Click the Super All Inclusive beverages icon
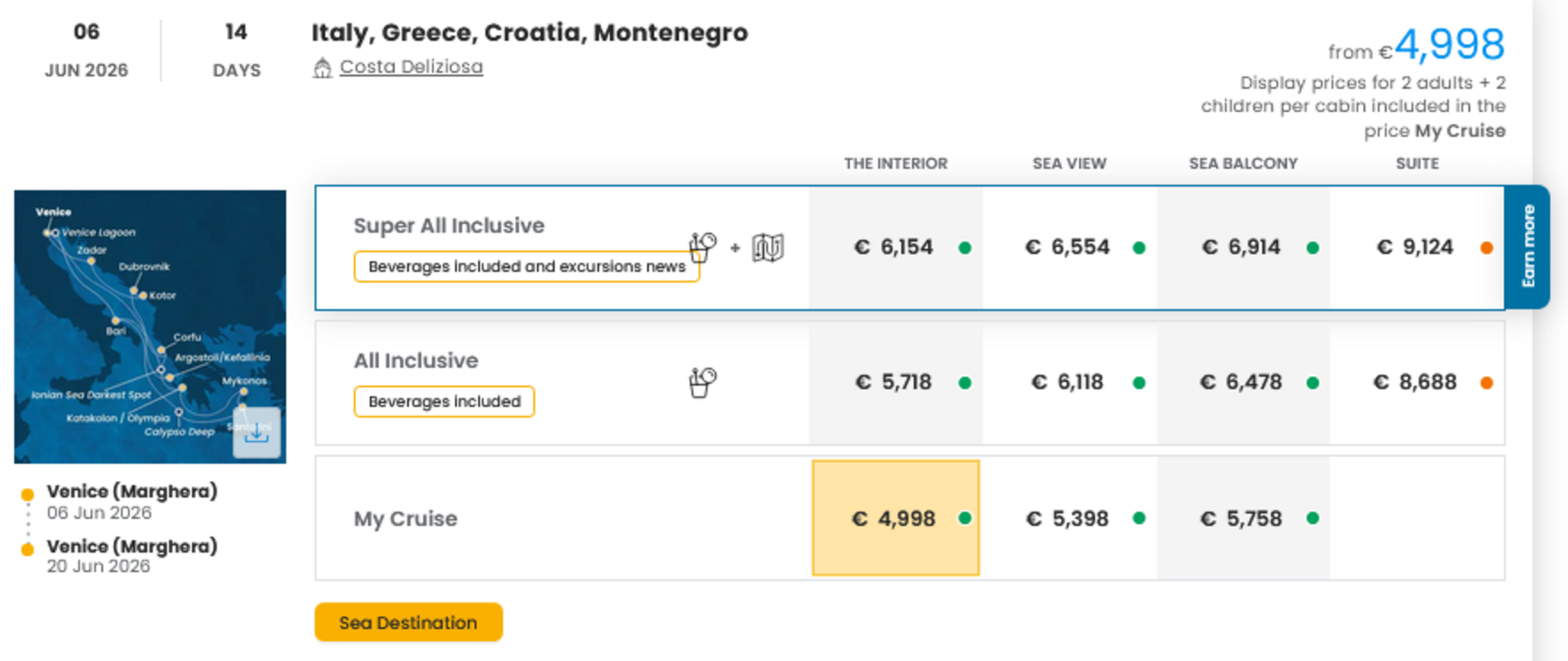The image size is (1568, 661). 702,246
